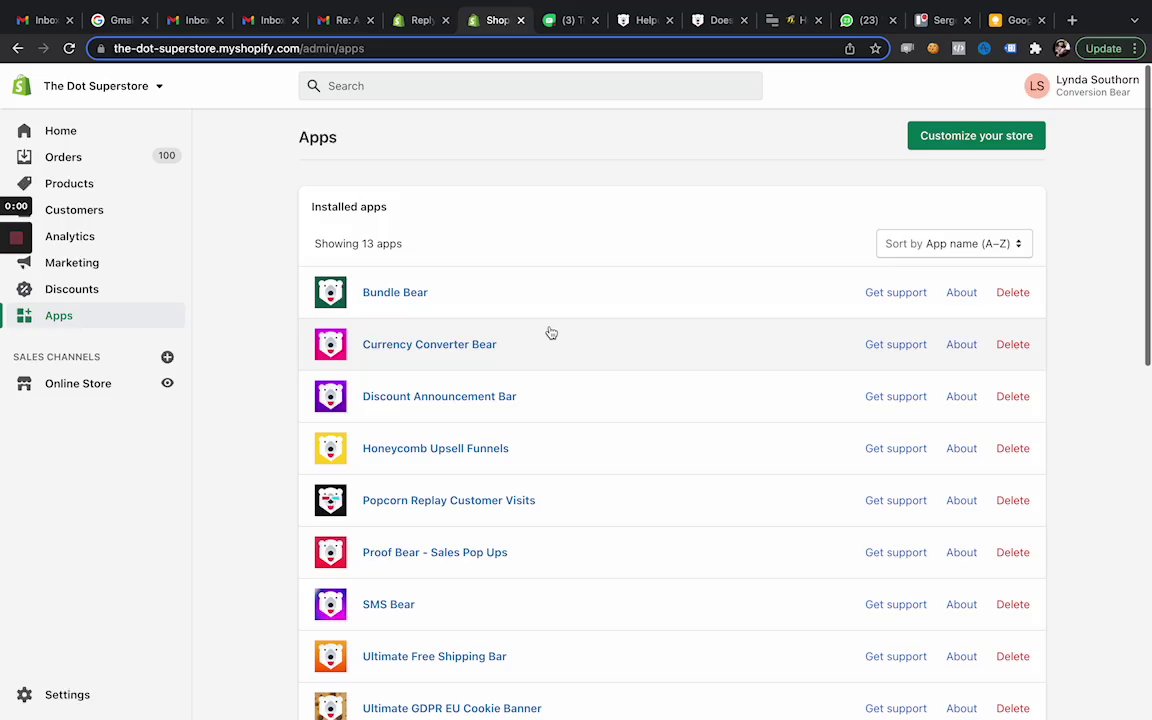The height and width of the screenshot is (720, 1152).
Task: Click the Shopify bag logo
Action: [x=22, y=85]
